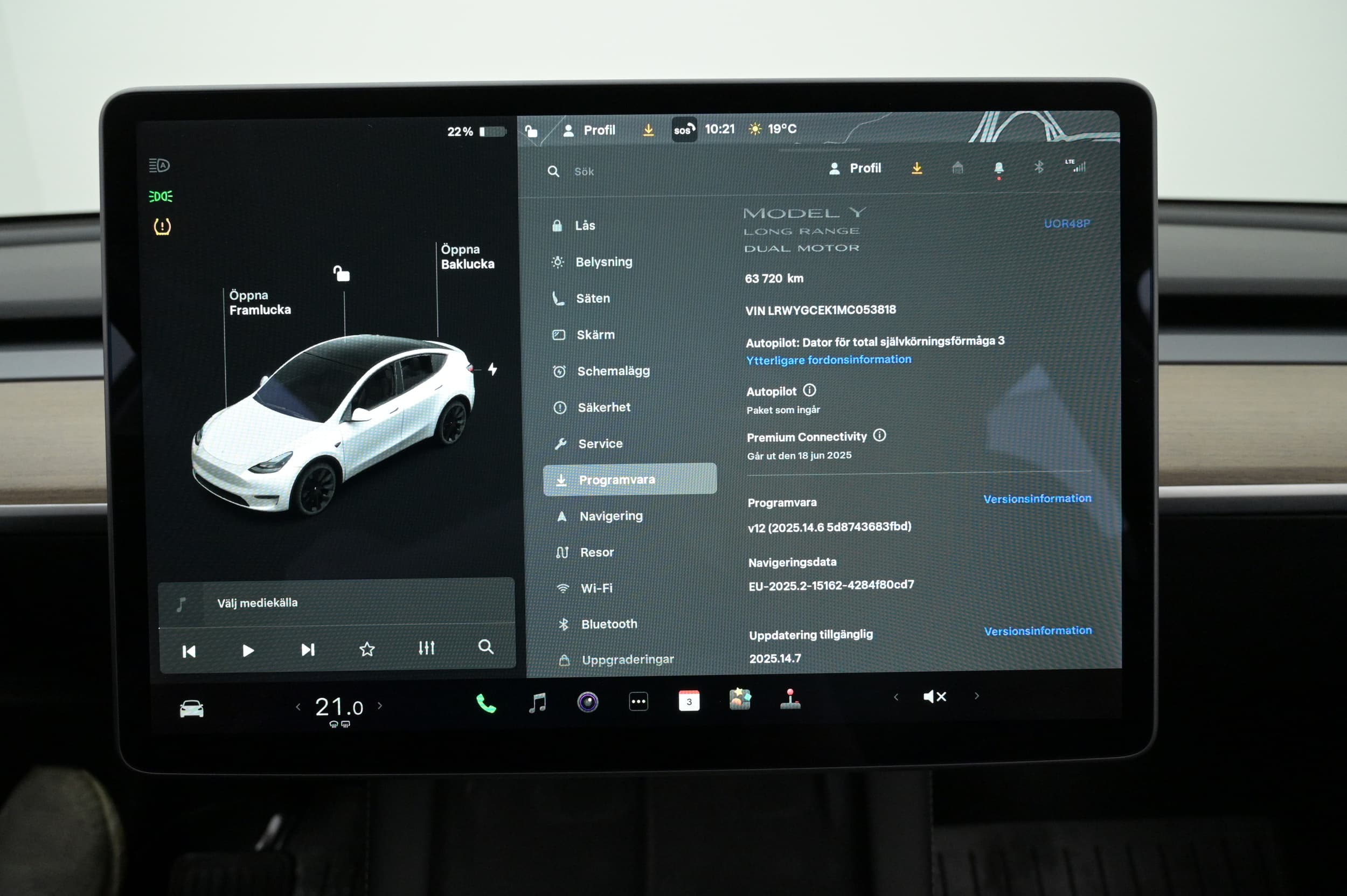Unmute via the speaker volume icon
Viewport: 1347px width, 896px height.
[935, 697]
